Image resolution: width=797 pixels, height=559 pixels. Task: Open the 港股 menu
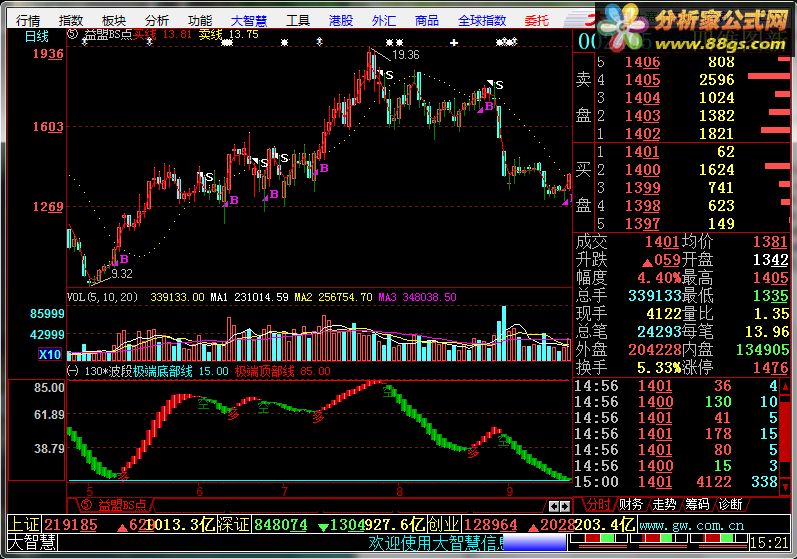(x=341, y=20)
